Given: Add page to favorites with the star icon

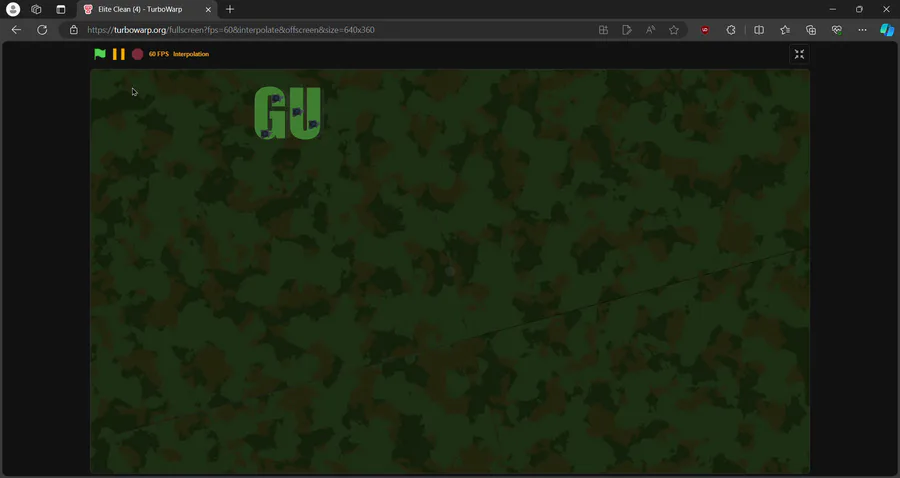Looking at the screenshot, I should [674, 30].
